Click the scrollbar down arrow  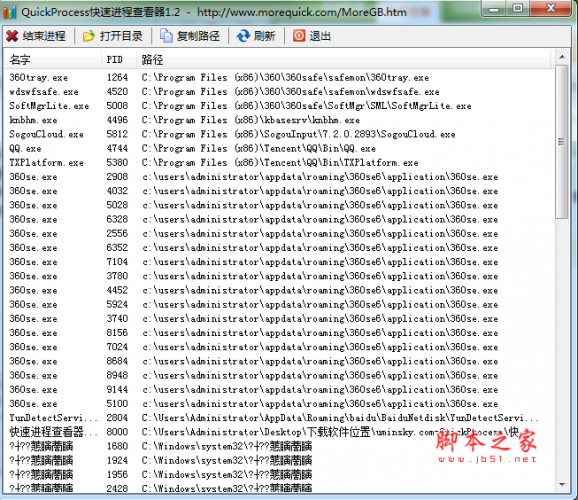point(562,485)
